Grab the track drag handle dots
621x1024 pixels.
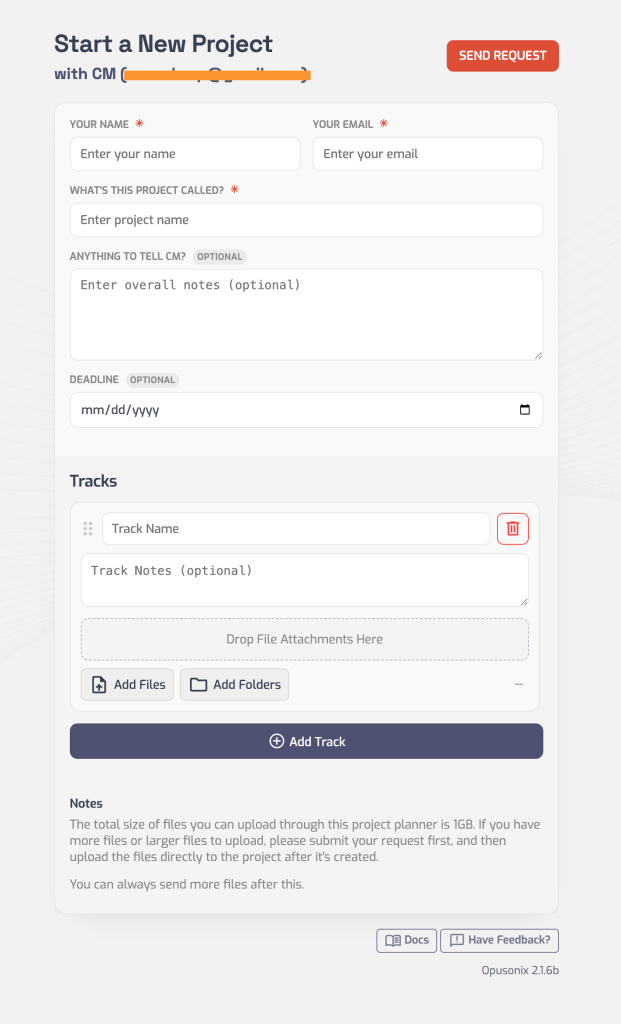pos(88,528)
